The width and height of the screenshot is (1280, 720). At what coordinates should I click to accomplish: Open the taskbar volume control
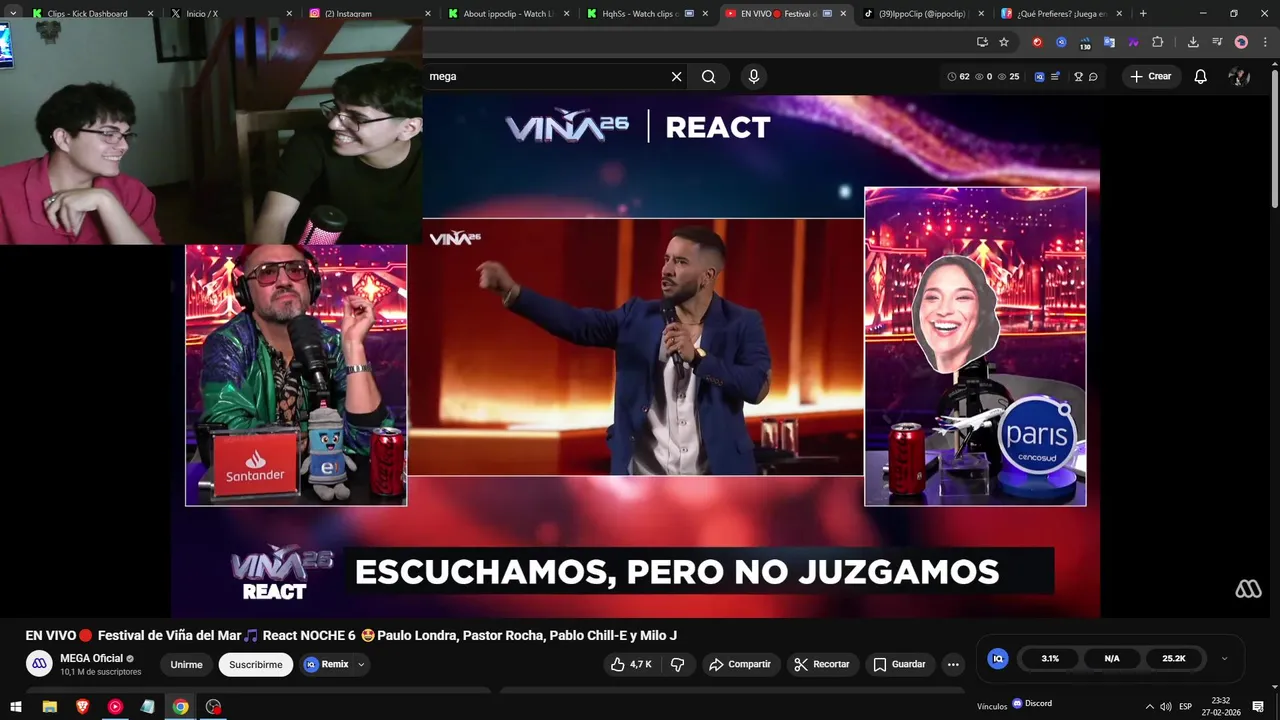[1166, 707]
